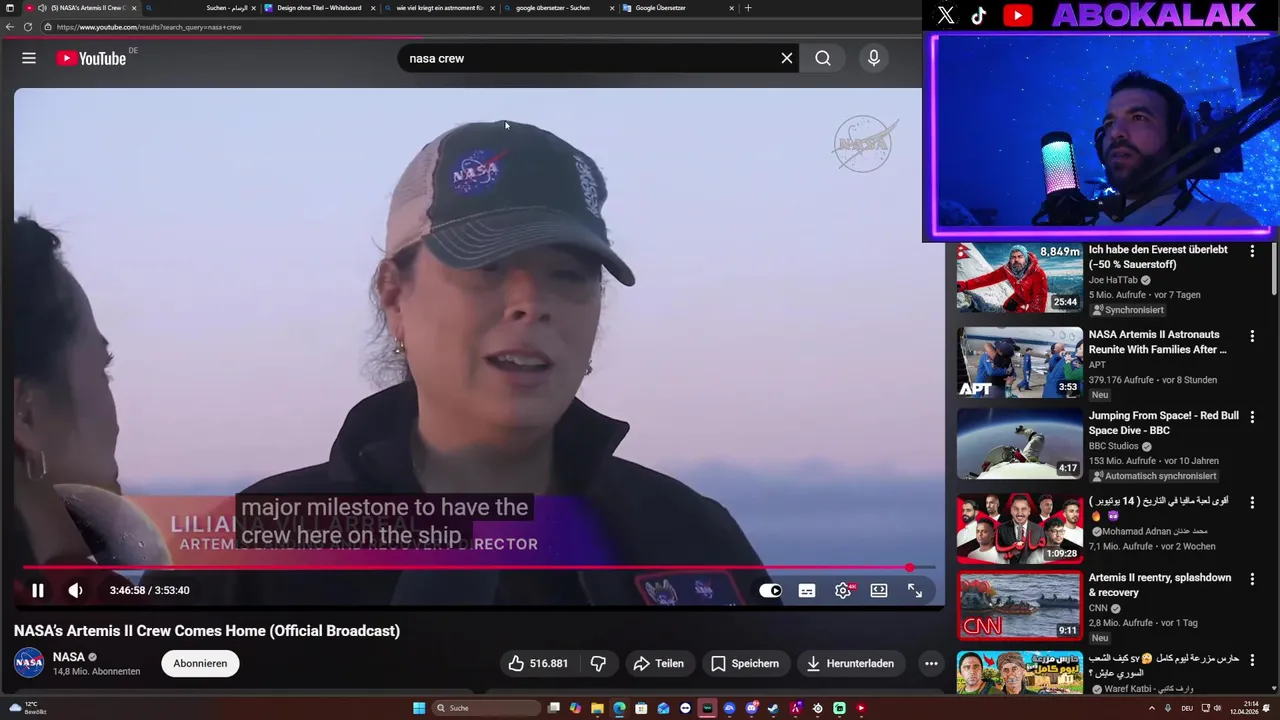This screenshot has width=1280, height=720.
Task: Go to the YouTube home logo
Action: point(92,58)
